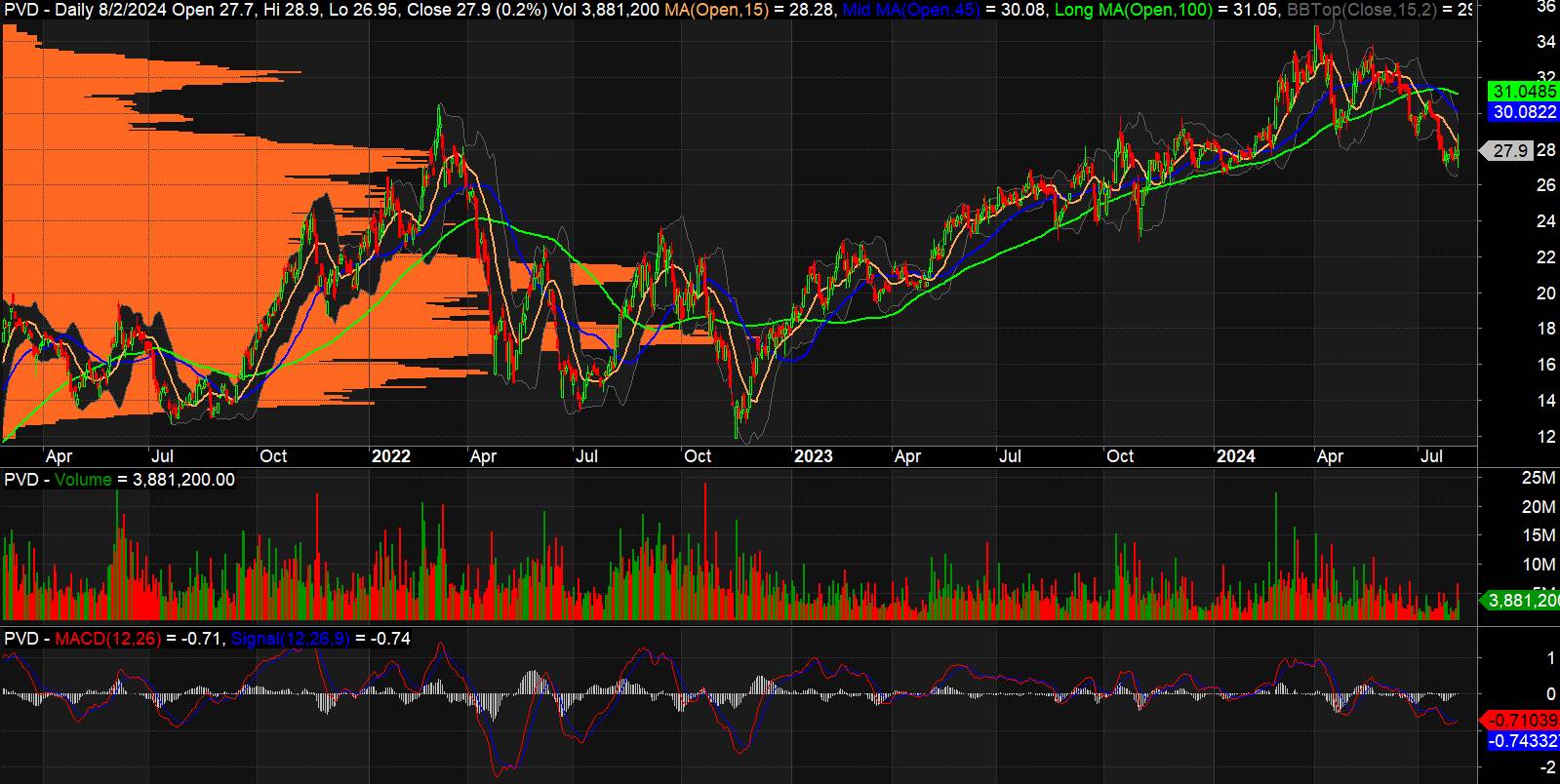This screenshot has height=784, width=1560.
Task: Click the green 31.0485 price tag
Action: (1522, 92)
